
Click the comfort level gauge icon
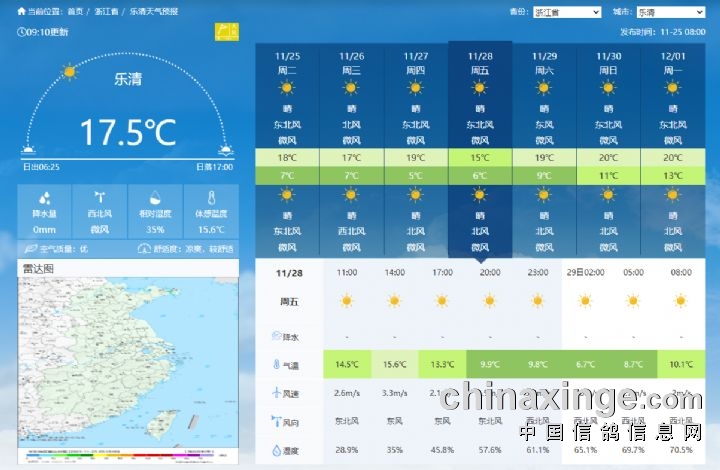[x=144, y=248]
